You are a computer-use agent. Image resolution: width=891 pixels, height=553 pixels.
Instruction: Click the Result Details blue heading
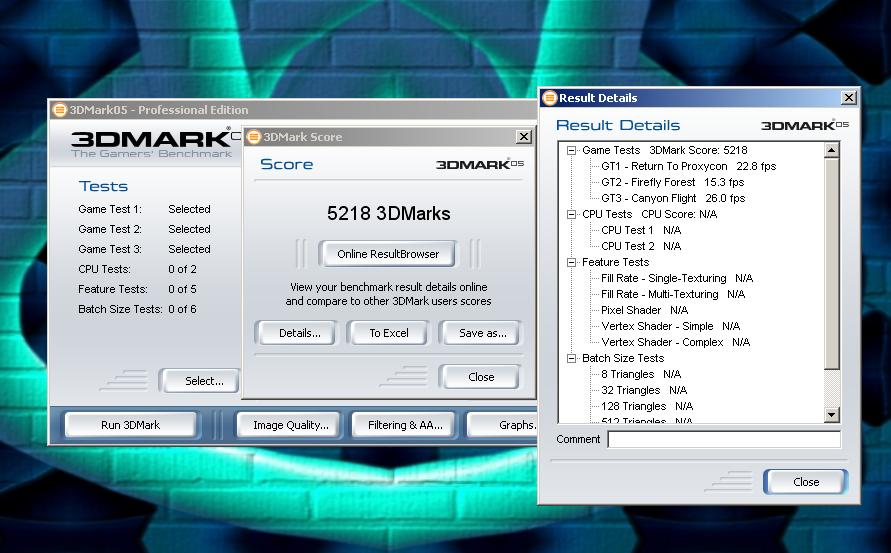pos(618,126)
